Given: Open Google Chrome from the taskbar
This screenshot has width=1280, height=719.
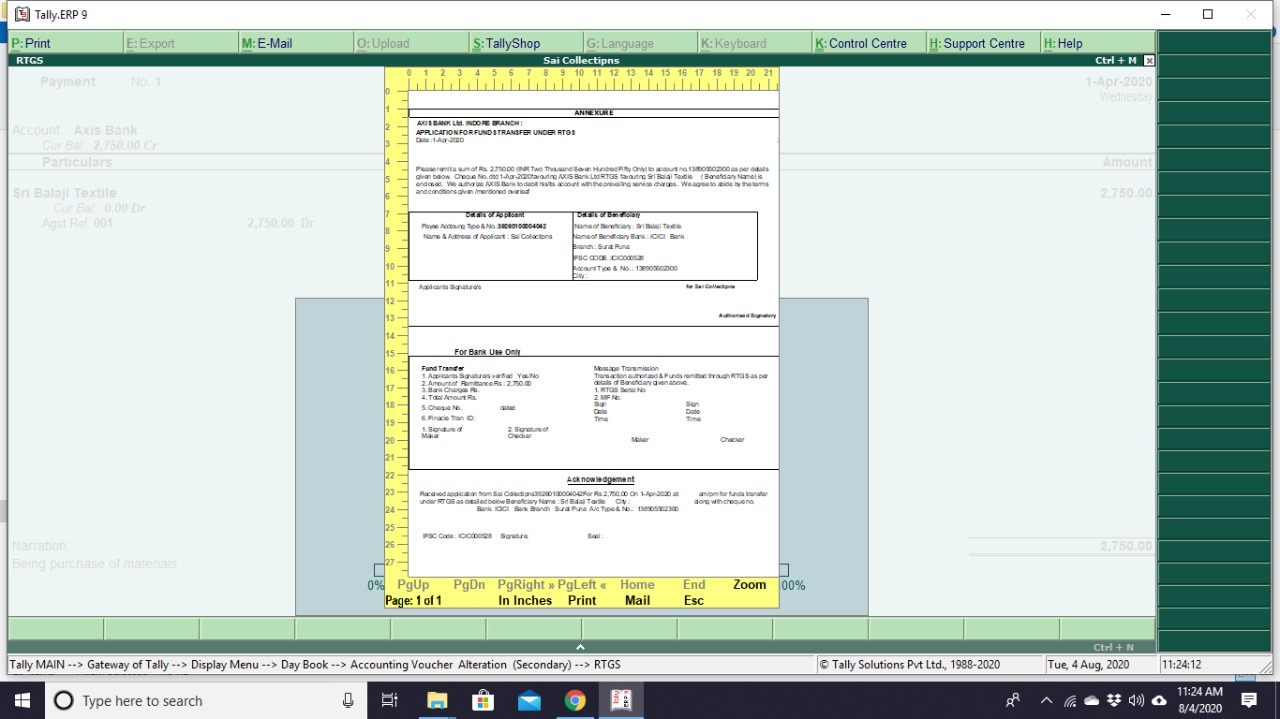Looking at the screenshot, I should 575,700.
